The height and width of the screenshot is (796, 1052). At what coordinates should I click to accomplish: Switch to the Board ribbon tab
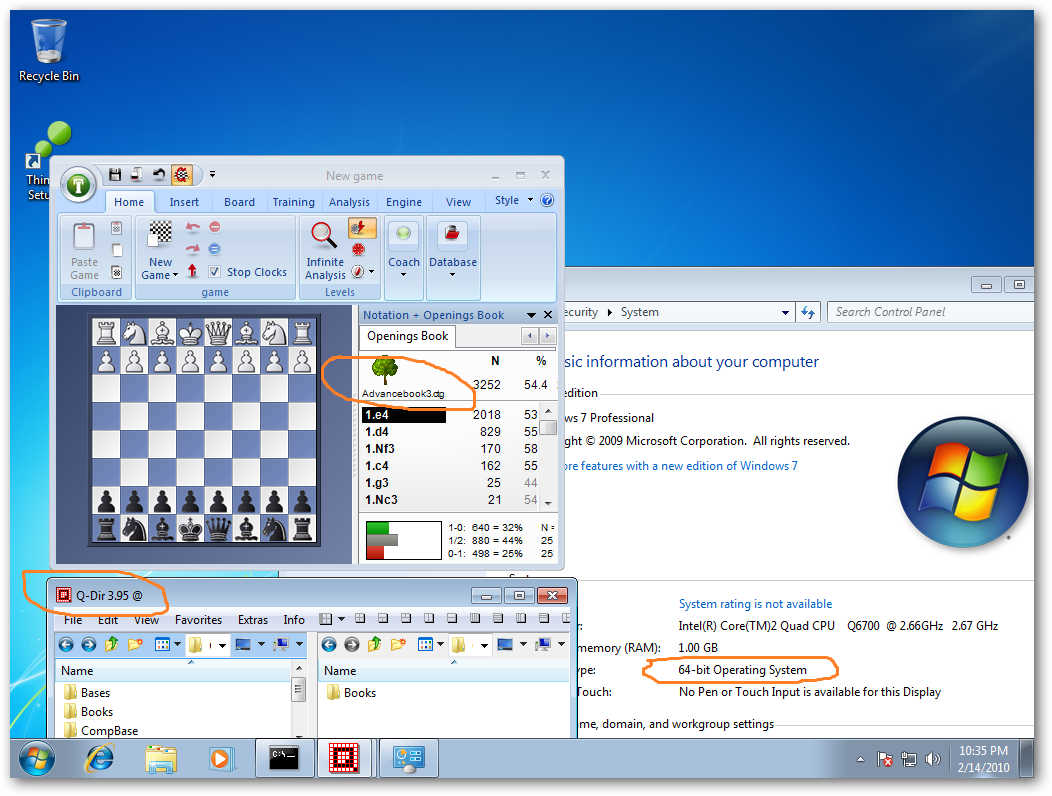click(x=240, y=202)
